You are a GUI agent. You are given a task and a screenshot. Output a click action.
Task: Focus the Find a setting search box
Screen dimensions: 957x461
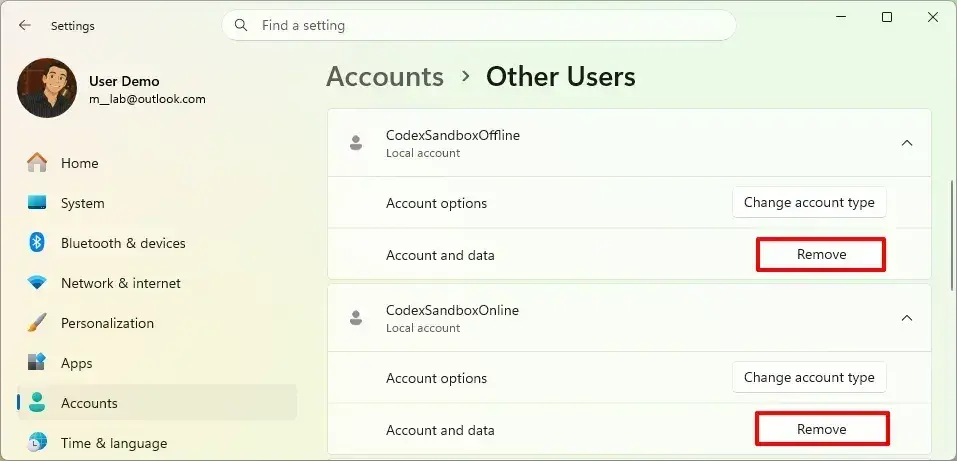click(x=478, y=25)
